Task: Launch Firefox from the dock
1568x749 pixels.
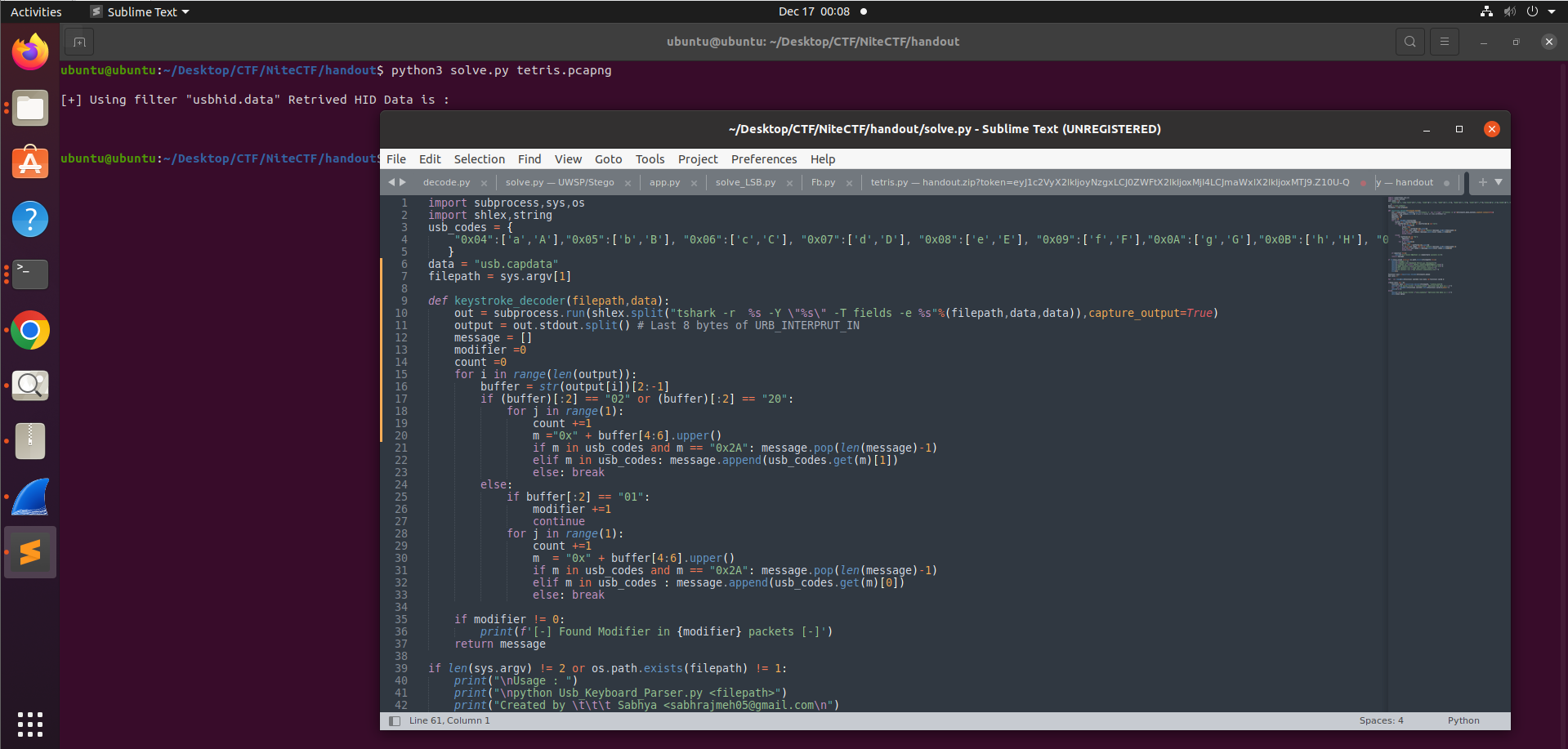Action: pos(30,51)
